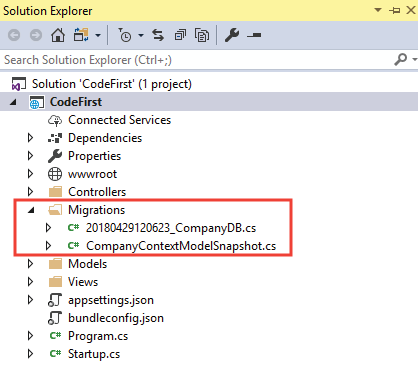The image size is (418, 368).
Task: Select bundleconfig.json file
Action: (x=116, y=318)
